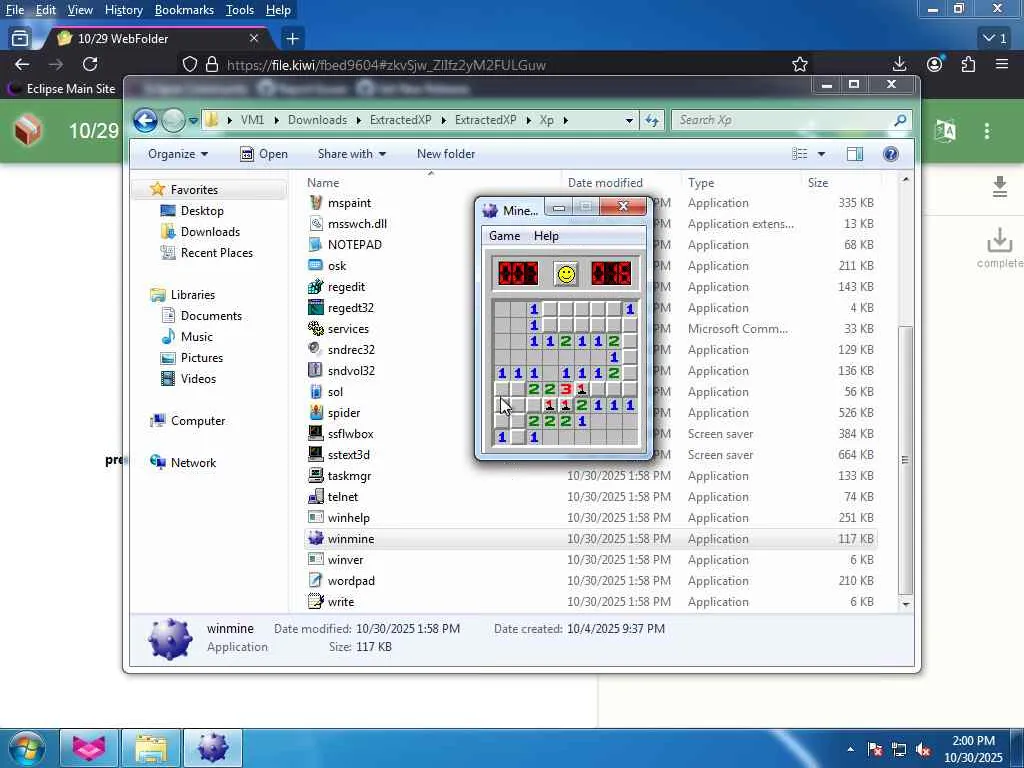Bookmark this page with star icon
The height and width of the screenshot is (768, 1024).
[799, 64]
